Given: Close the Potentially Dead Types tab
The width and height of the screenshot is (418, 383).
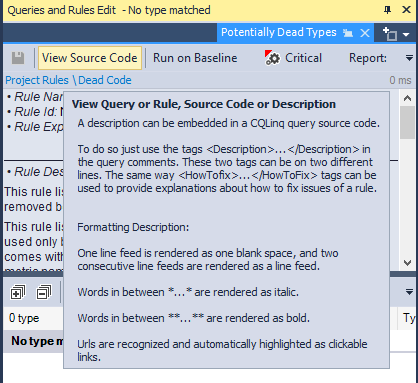Looking at the screenshot, I should (365, 33).
